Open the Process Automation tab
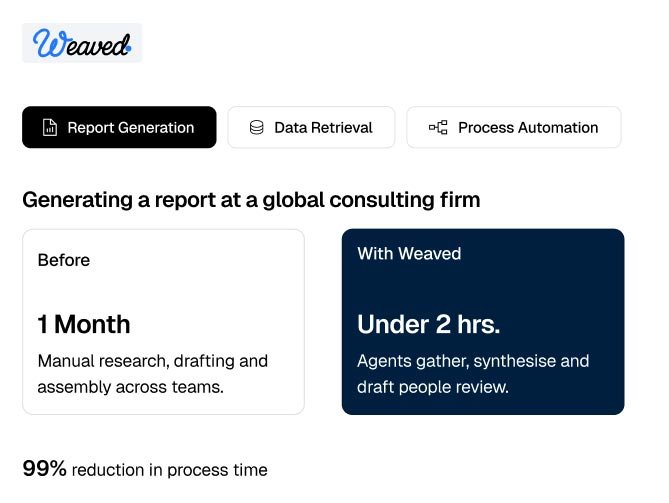Image resolution: width=669 pixels, height=503 pixels. point(514,127)
